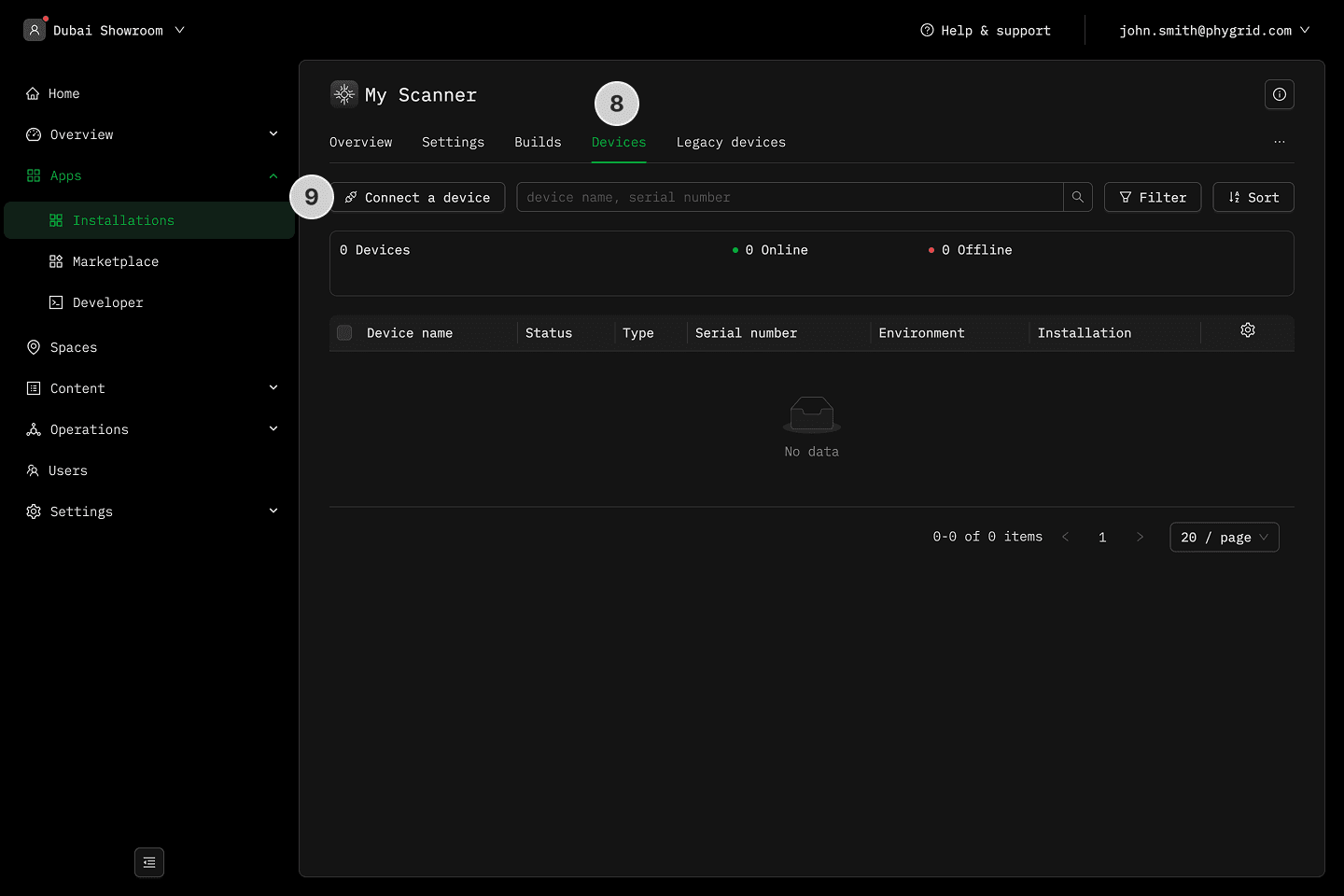
Task: Click the Filter button
Action: pos(1152,197)
